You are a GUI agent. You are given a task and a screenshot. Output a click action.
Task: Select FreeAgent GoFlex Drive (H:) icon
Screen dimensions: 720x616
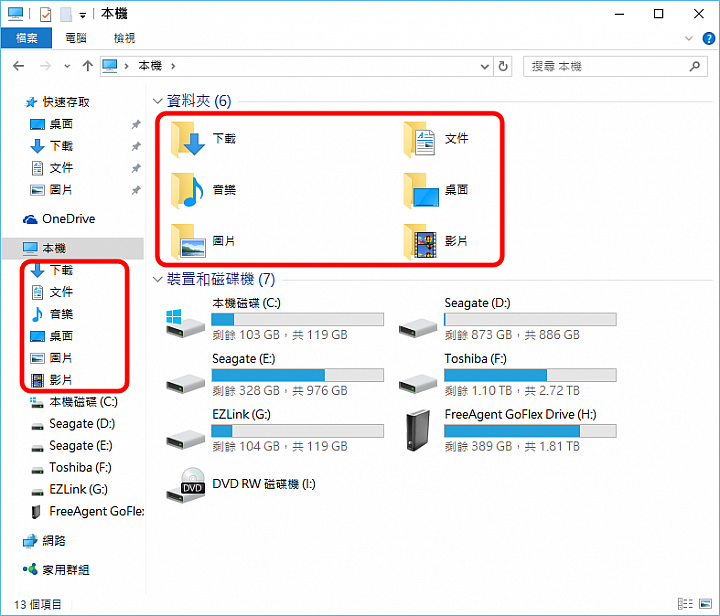[x=418, y=431]
